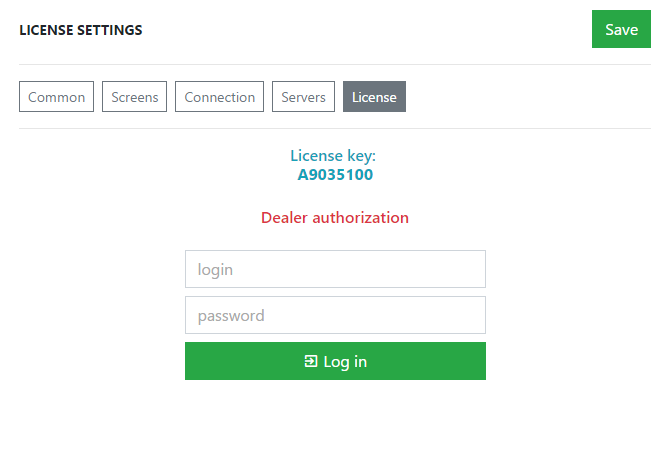Submit credentials with the Log in button

[x=335, y=361]
